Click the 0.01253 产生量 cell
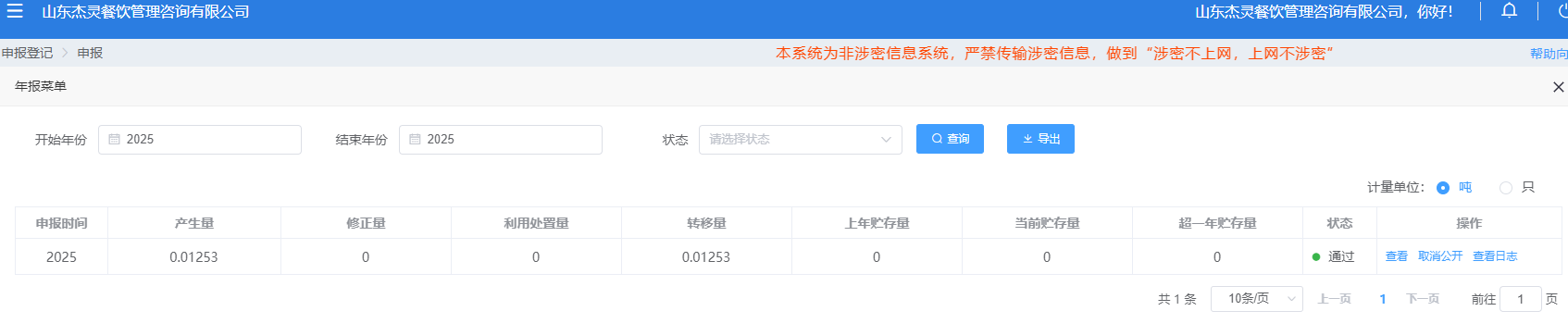 pos(193,257)
